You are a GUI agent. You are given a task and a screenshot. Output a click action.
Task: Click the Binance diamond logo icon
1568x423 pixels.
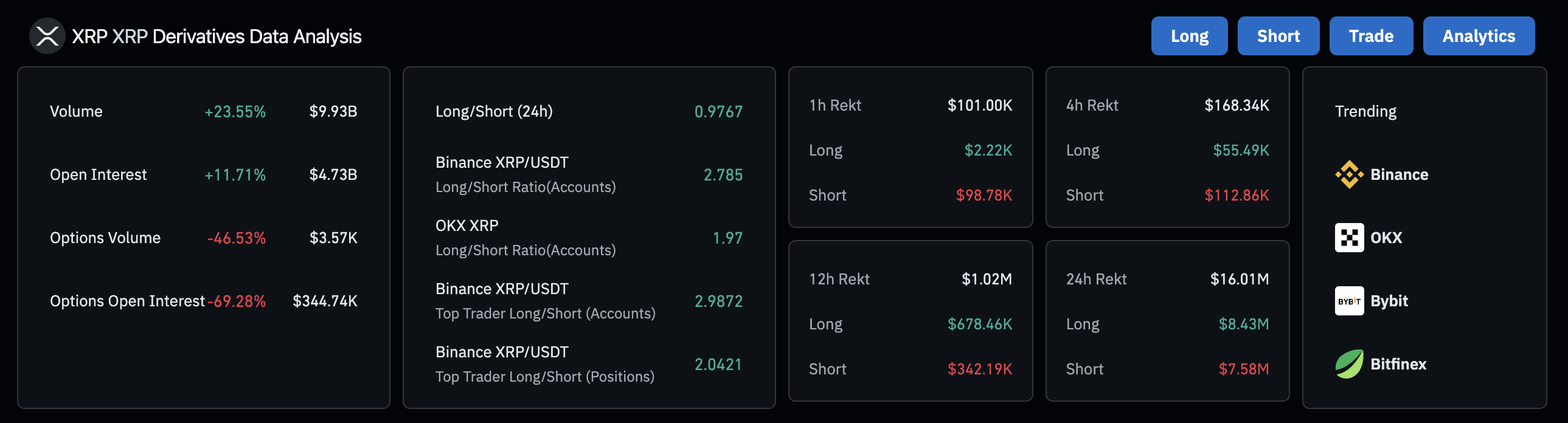point(1349,174)
